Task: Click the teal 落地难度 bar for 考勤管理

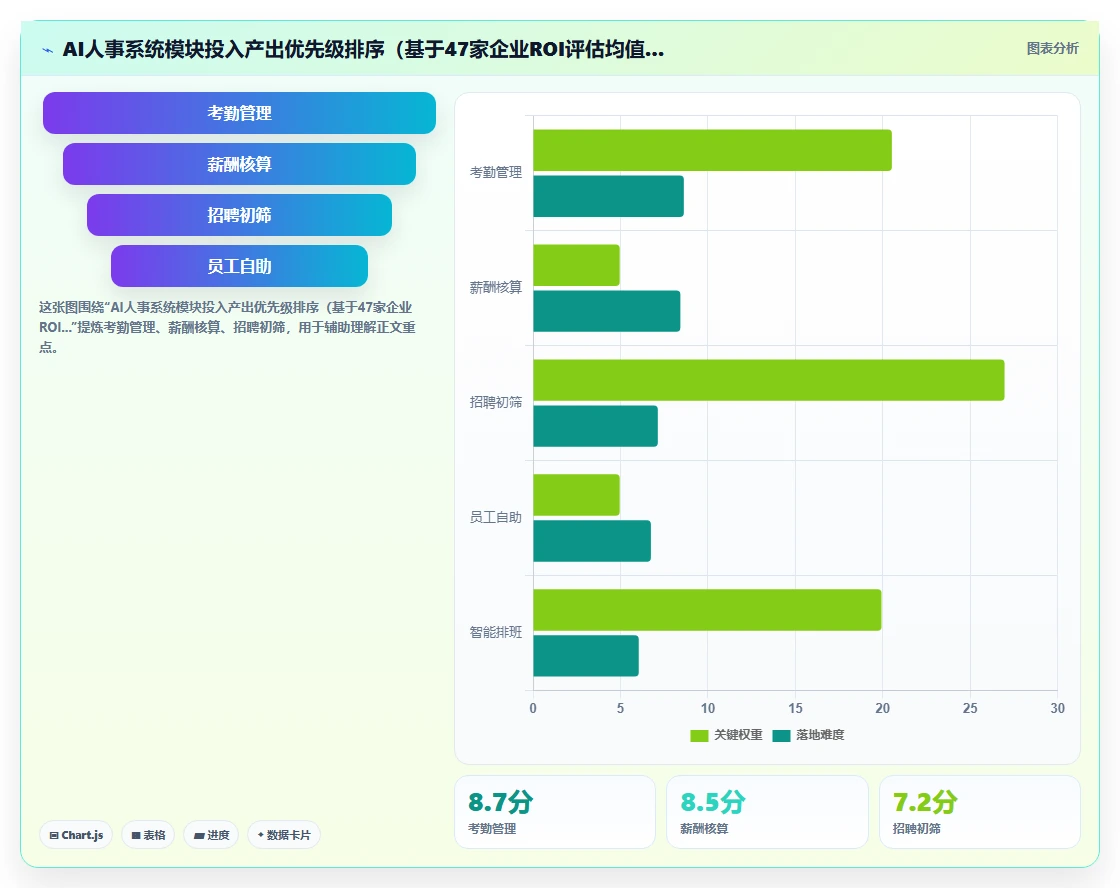Action: coord(609,196)
